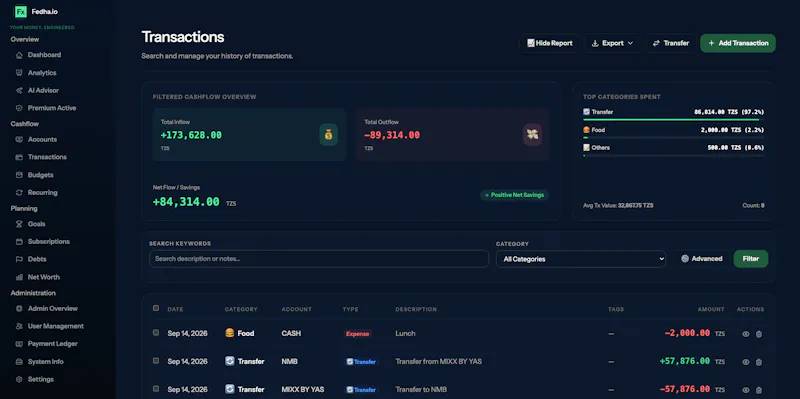Delete the Lunch transaction via trash icon
This screenshot has height=399, width=800.
pyautogui.click(x=759, y=334)
